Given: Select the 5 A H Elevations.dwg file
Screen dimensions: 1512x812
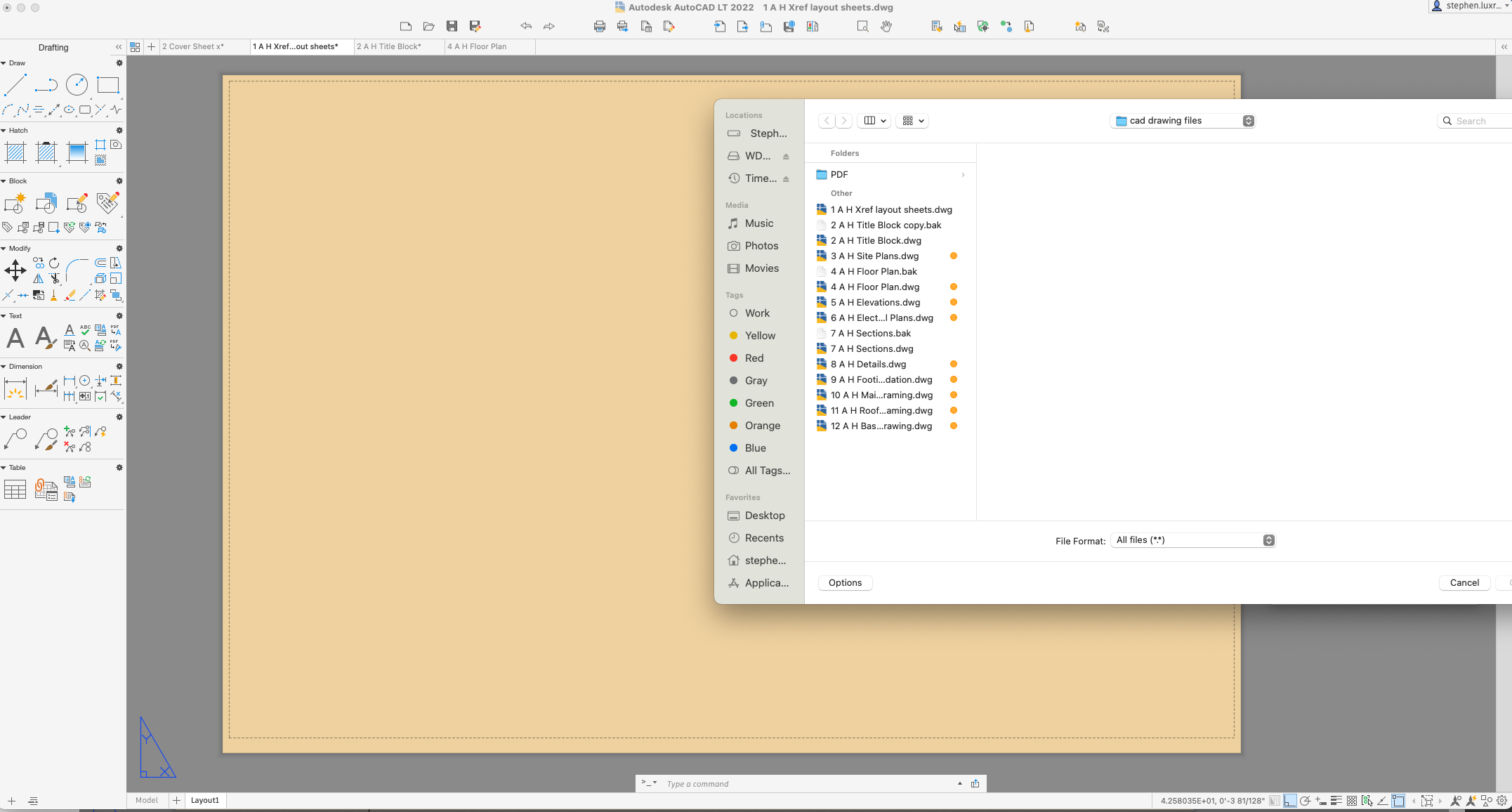Looking at the screenshot, I should pyautogui.click(x=874, y=302).
